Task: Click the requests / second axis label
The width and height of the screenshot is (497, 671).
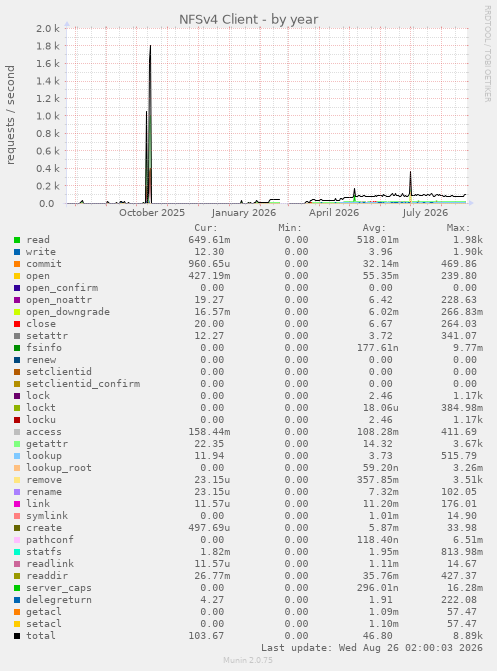Action: (x=10, y=115)
